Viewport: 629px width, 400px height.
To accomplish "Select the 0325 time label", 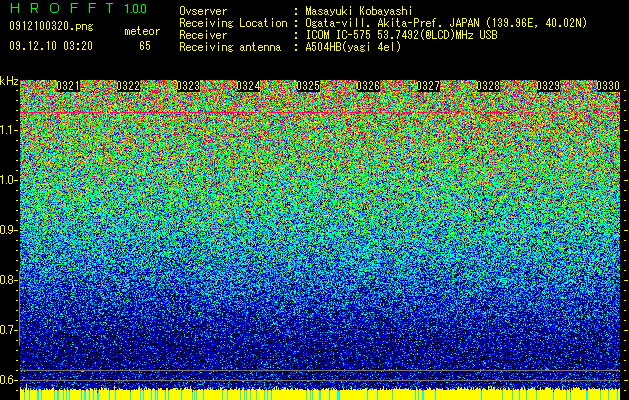I will click(x=308, y=86).
